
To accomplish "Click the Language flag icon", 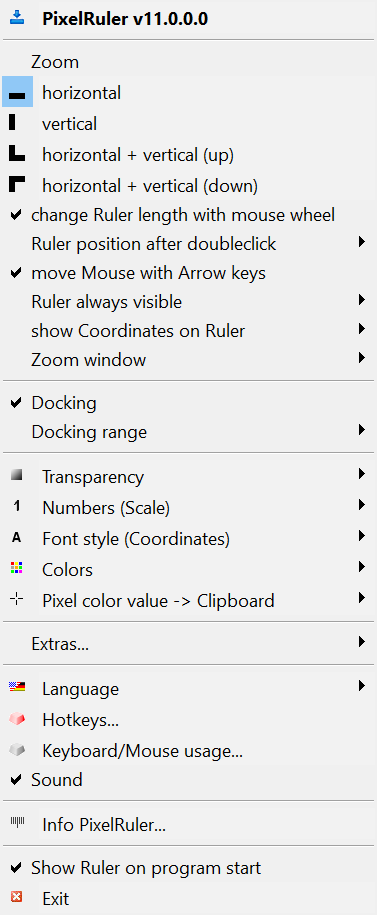I will click(x=17, y=688).
